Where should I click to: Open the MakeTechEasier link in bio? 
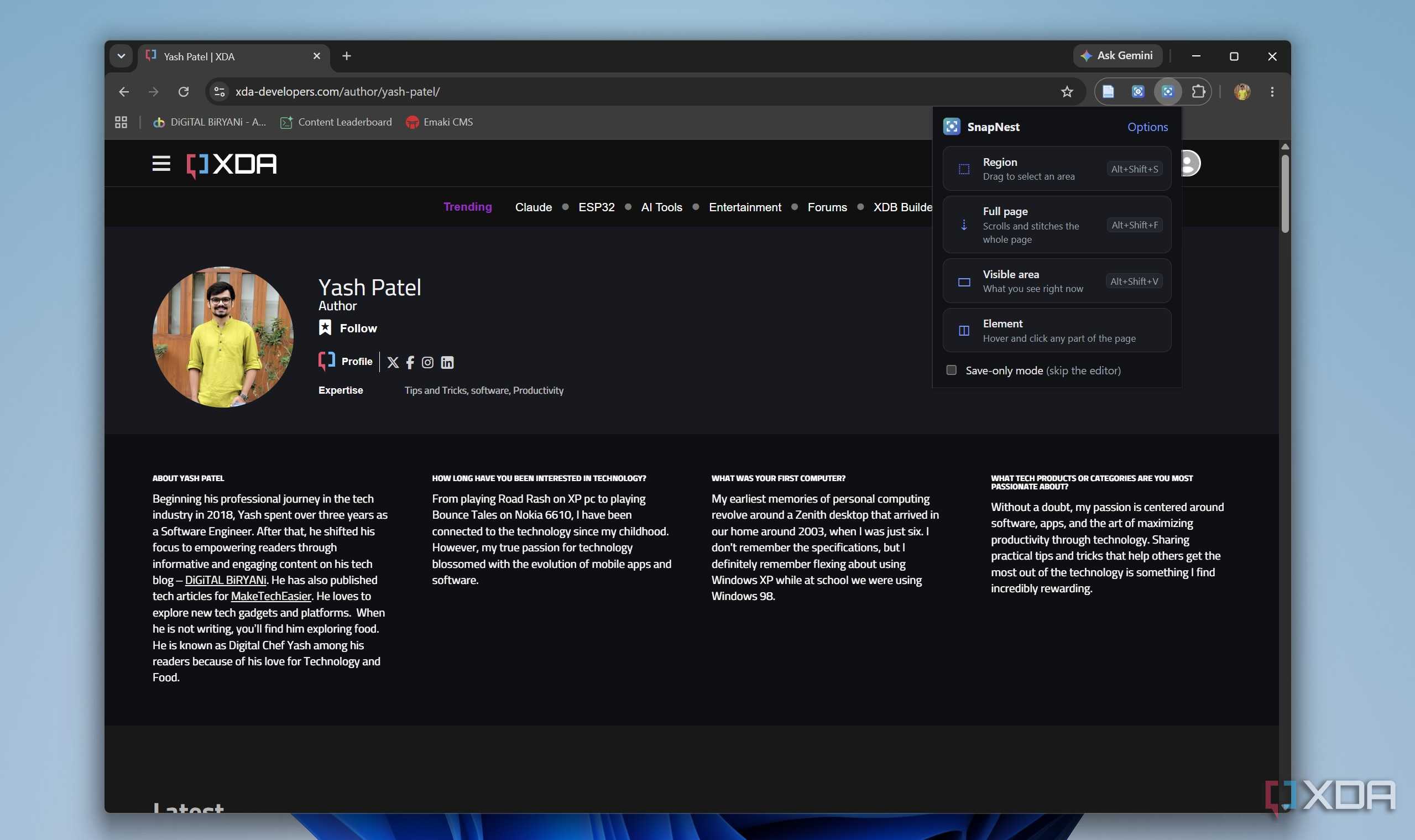coord(271,596)
